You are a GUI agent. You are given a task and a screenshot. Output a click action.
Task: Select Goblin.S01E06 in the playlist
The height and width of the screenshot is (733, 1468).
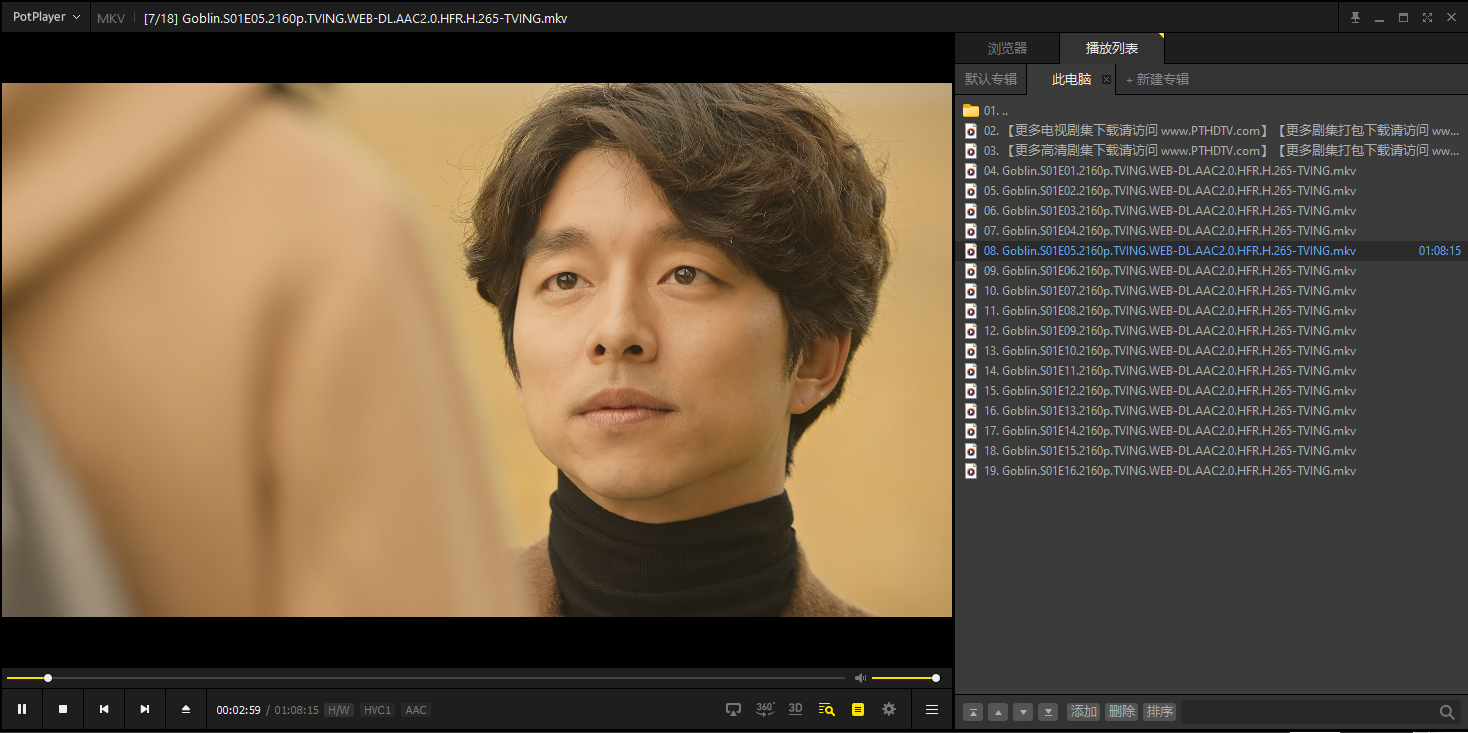coord(1211,270)
